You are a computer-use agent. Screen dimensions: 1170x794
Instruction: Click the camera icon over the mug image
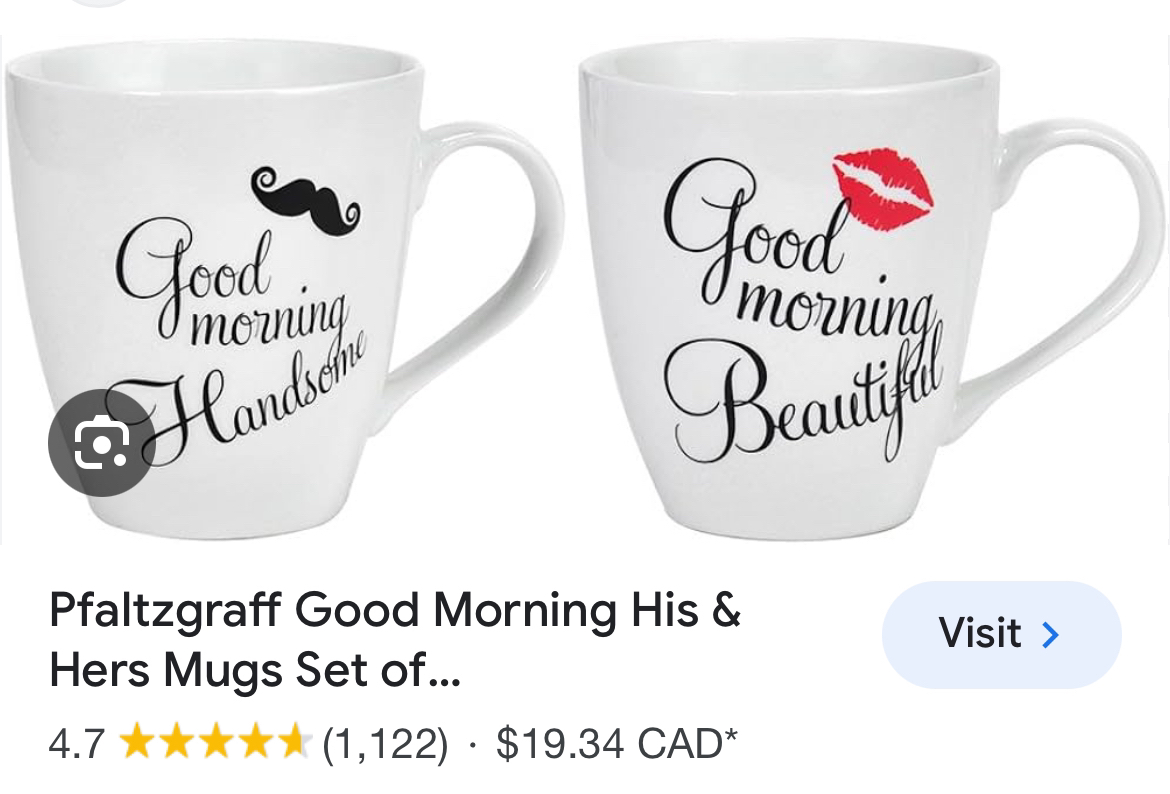coord(101,443)
